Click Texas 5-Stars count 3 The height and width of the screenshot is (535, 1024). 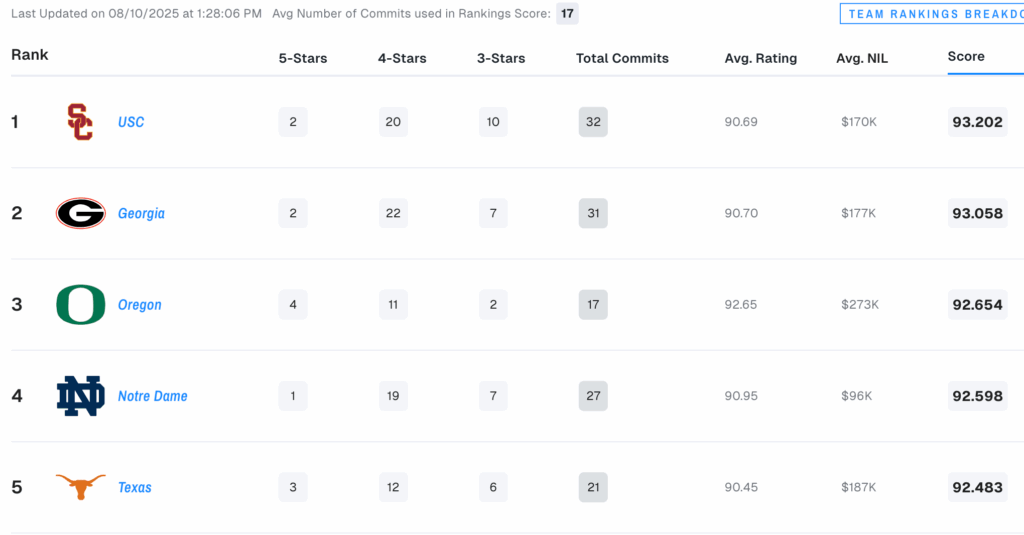coord(293,487)
